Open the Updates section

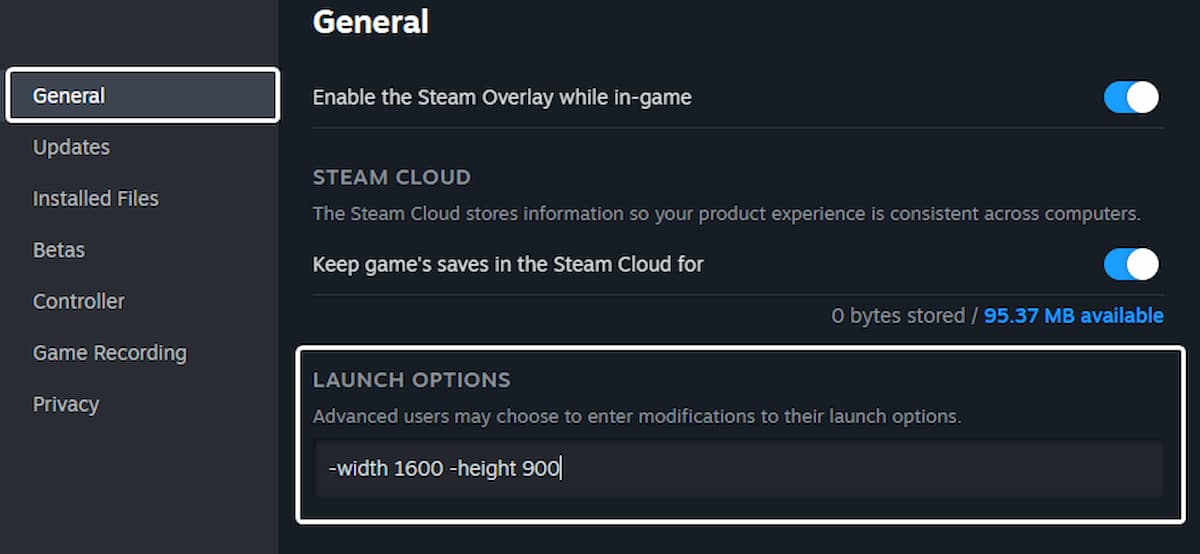click(71, 147)
